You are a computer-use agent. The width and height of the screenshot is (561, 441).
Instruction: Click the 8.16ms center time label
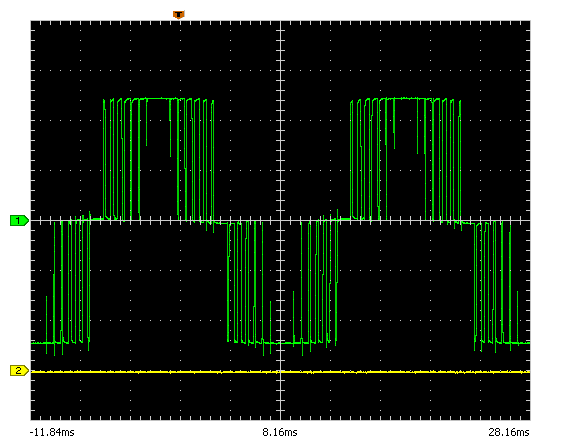click(x=280, y=432)
